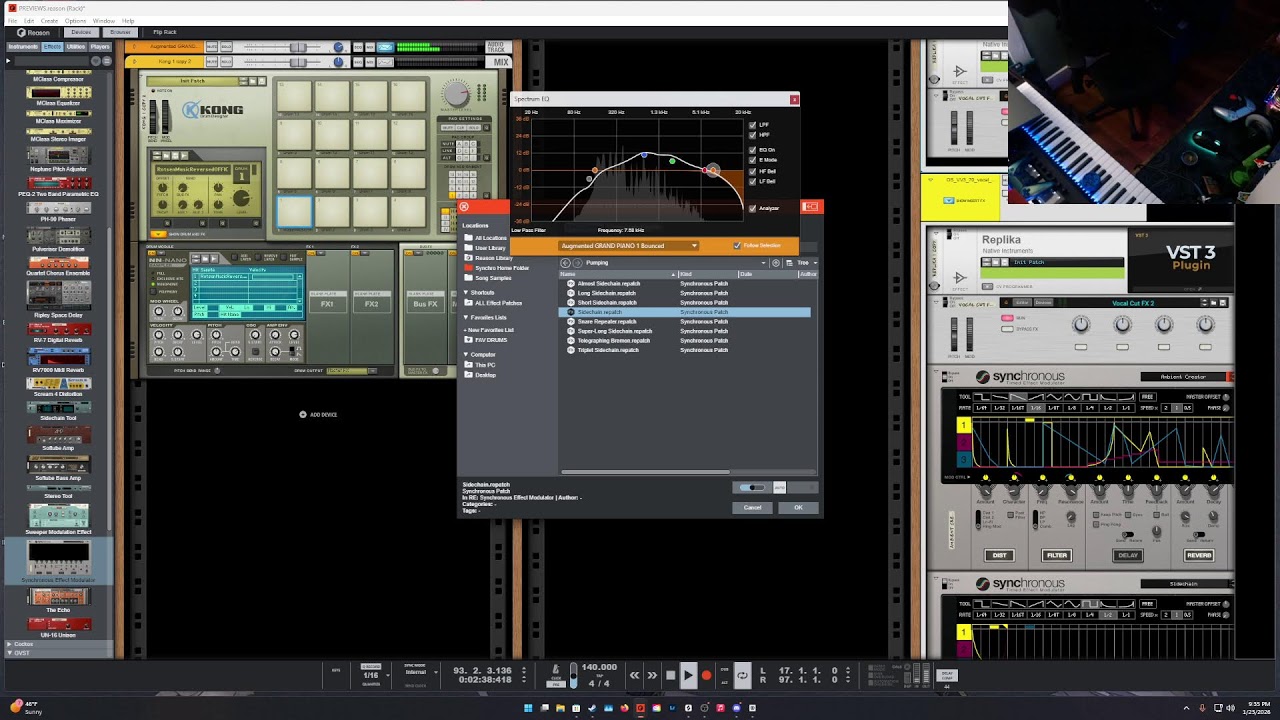Viewport: 1280px width, 720px height.
Task: Click the fast-forward transport button
Action: (x=652, y=675)
